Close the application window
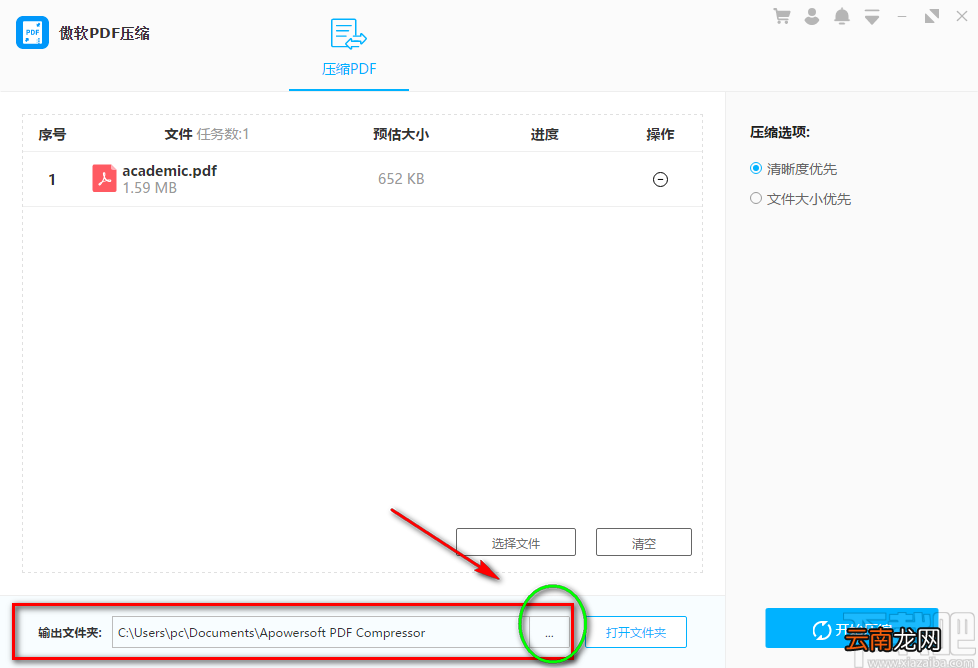This screenshot has height=668, width=978. coord(962,16)
